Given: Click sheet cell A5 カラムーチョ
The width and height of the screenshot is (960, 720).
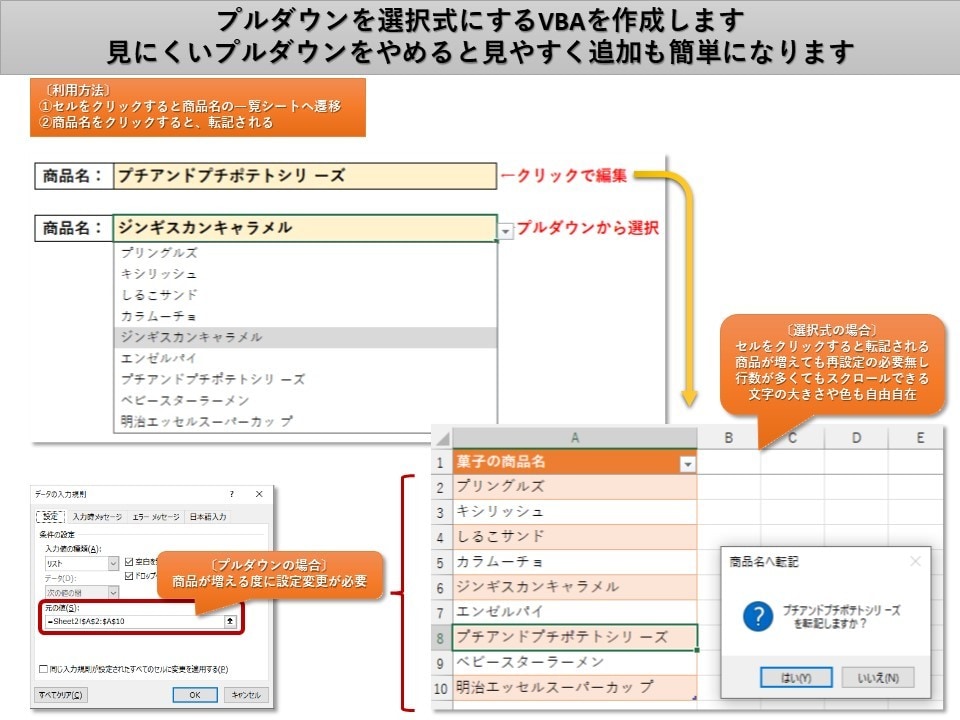Looking at the screenshot, I should click(x=574, y=562).
